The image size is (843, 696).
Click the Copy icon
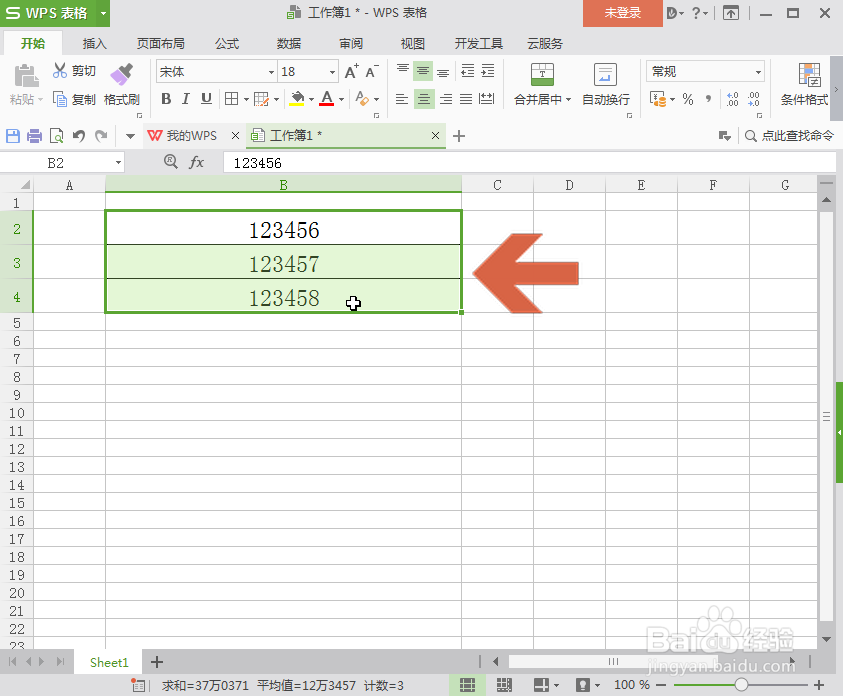60,99
